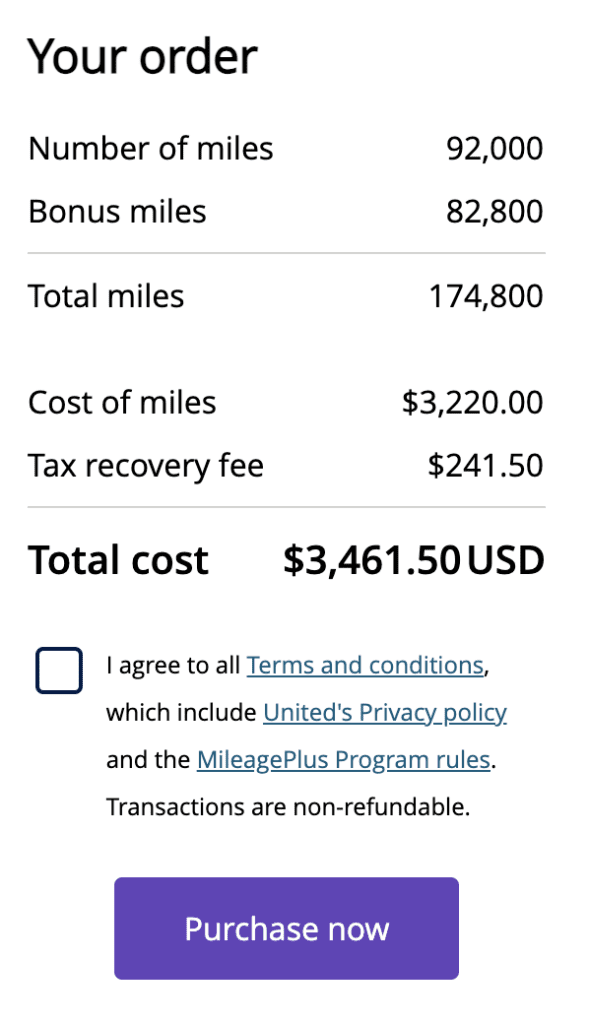Screen dimensions: 589x1024
Task: Select the Total cost of $3,461.50 USD
Action: tap(414, 560)
